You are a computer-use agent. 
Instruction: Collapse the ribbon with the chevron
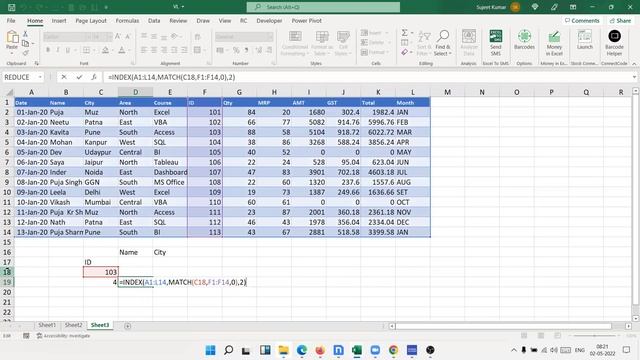pos(634,64)
